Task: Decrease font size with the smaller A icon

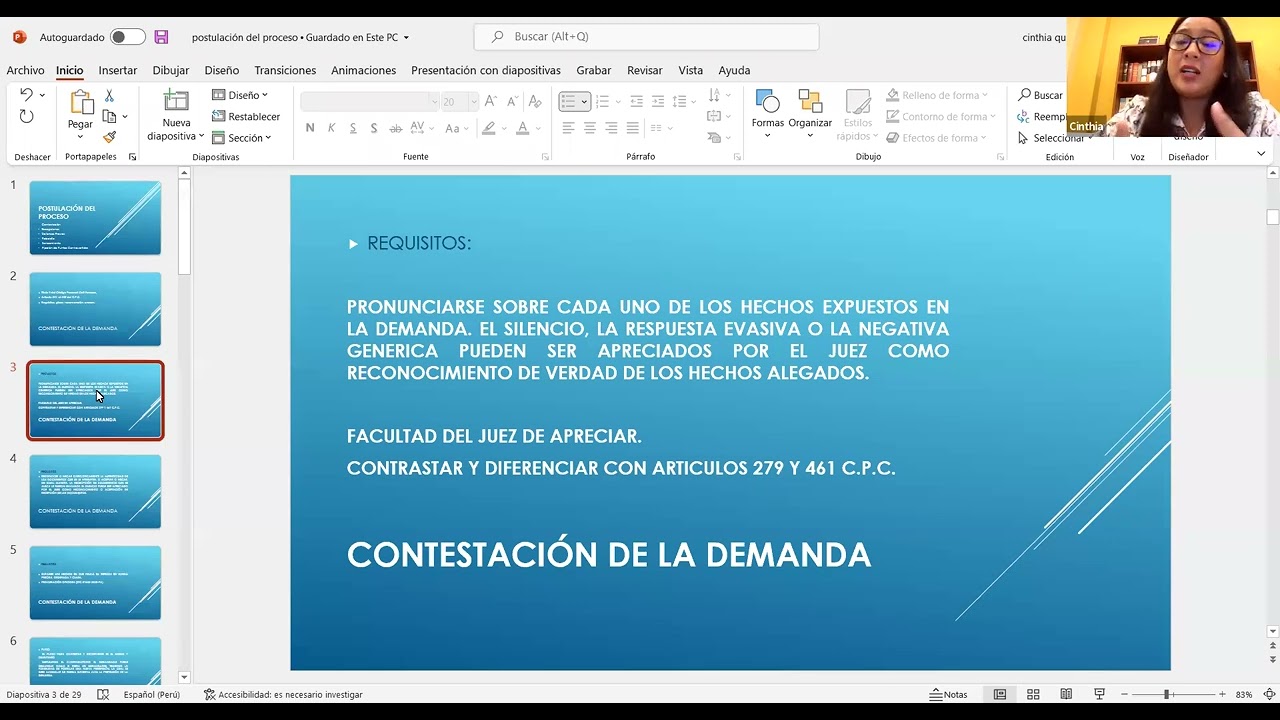Action: pyautogui.click(x=512, y=101)
